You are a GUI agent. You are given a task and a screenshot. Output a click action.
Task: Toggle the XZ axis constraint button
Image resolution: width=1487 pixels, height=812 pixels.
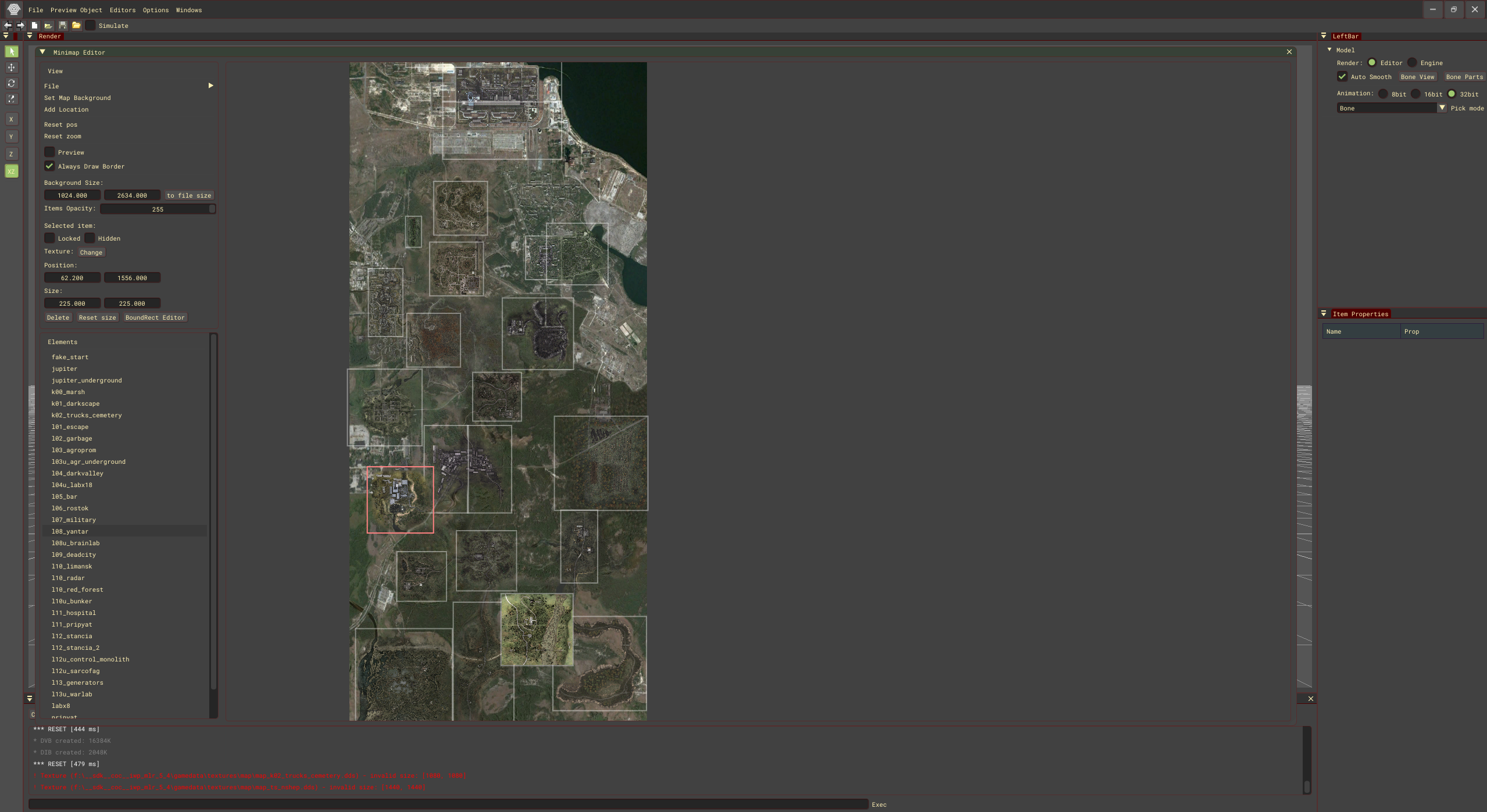11,171
